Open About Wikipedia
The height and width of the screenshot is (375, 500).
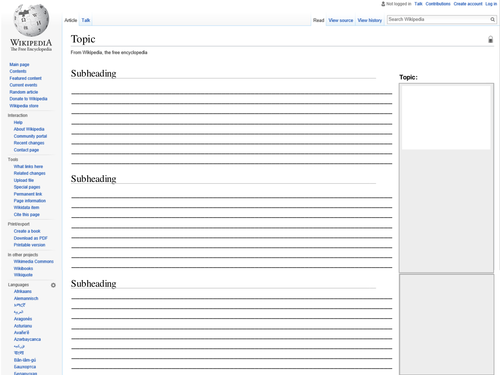pyautogui.click(x=29, y=129)
